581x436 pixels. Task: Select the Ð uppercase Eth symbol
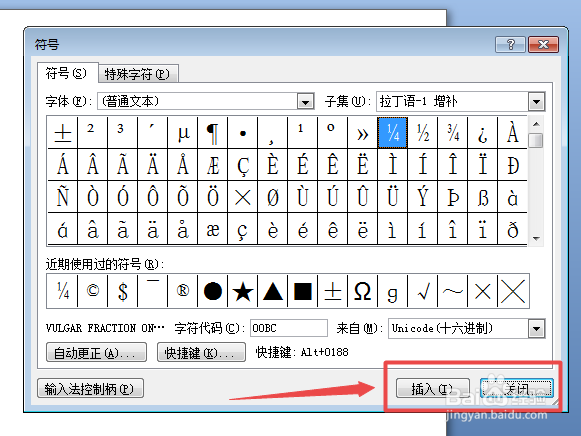pyautogui.click(x=513, y=165)
